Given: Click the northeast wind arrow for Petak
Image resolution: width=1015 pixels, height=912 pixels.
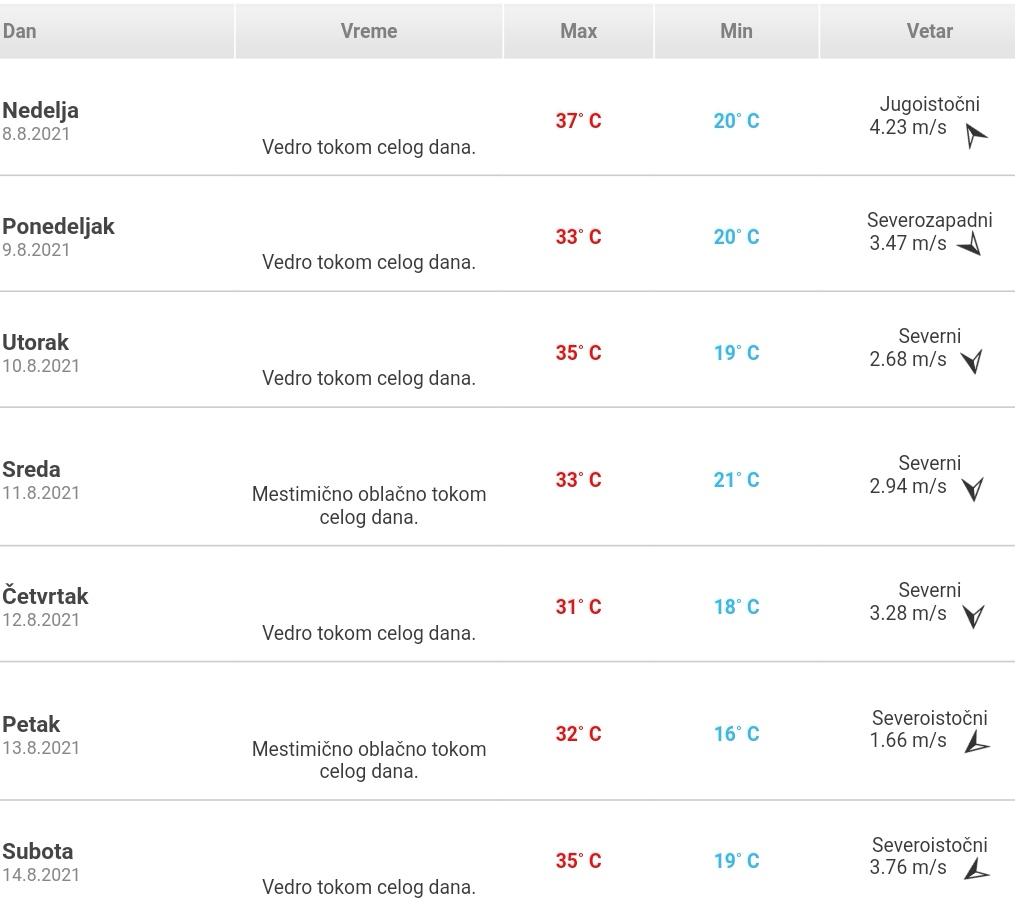Looking at the screenshot, I should 976,742.
